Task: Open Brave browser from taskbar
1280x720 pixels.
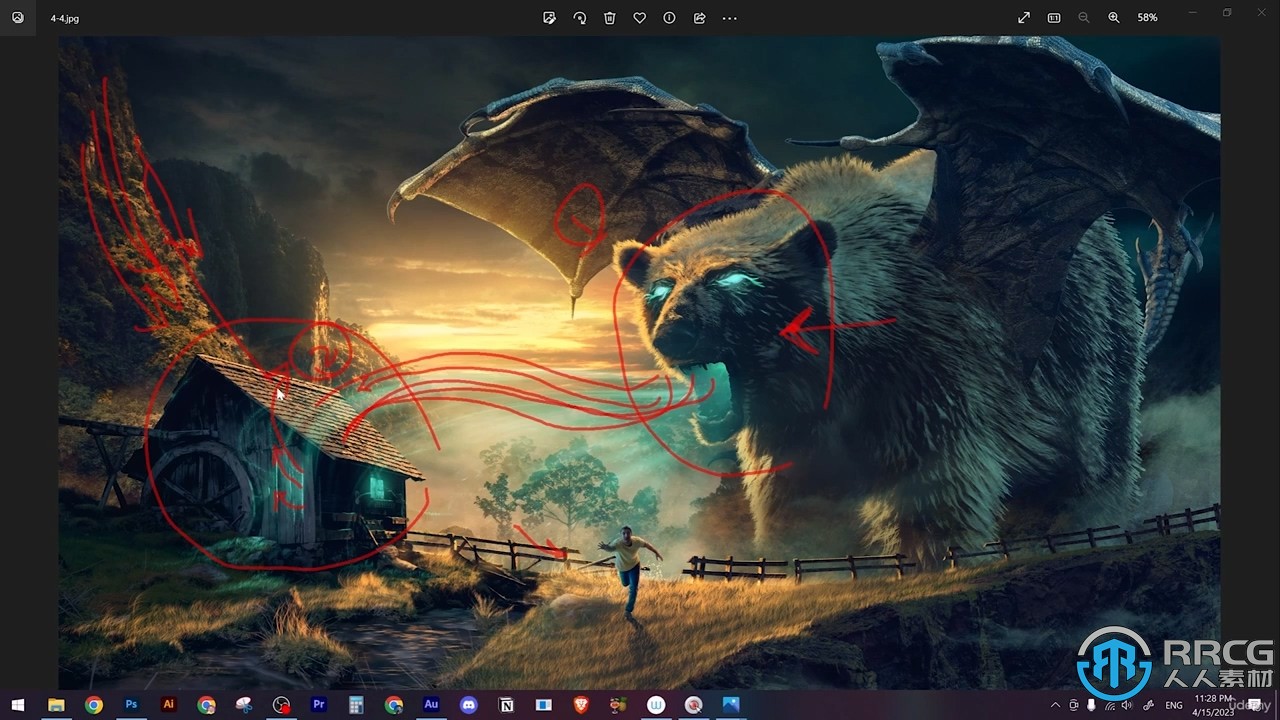Action: click(x=581, y=705)
